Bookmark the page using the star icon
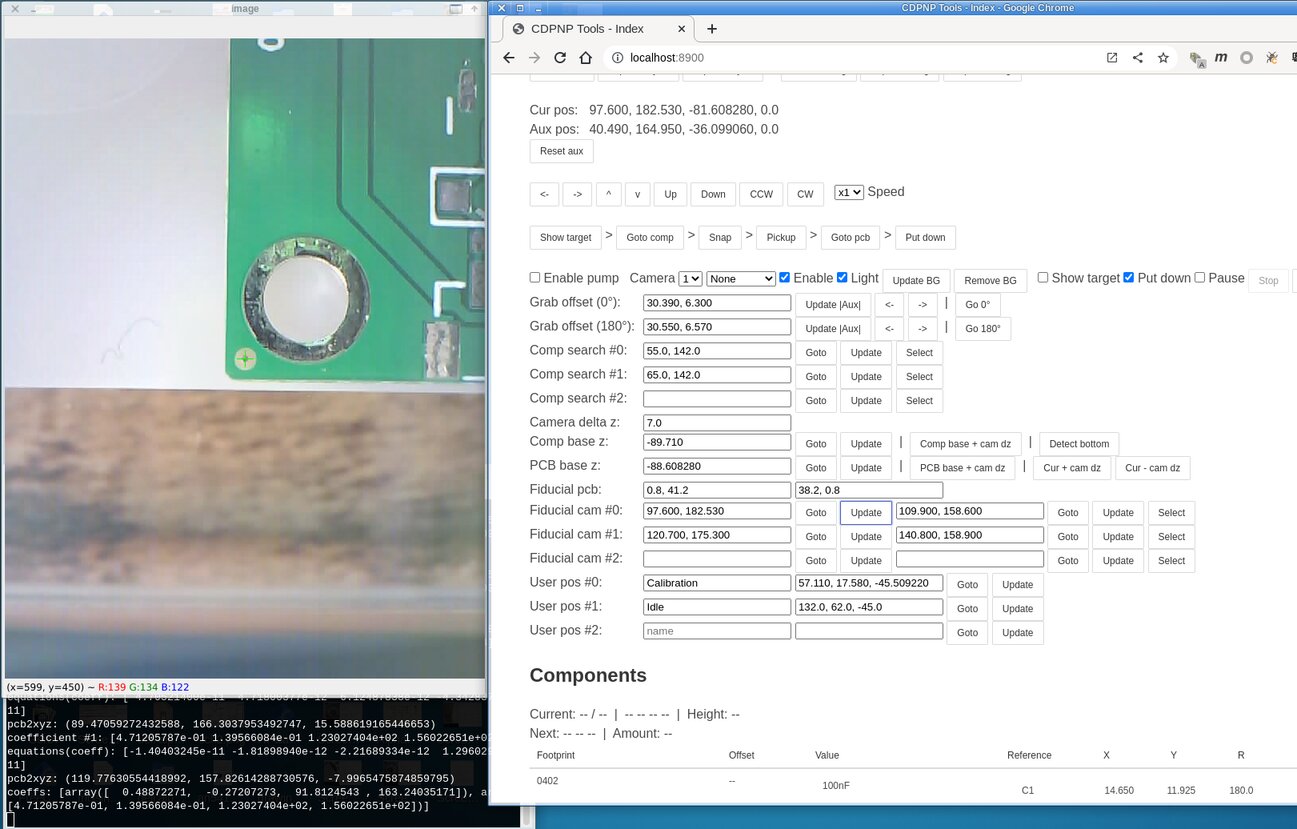The image size is (1297, 829). 1162,58
